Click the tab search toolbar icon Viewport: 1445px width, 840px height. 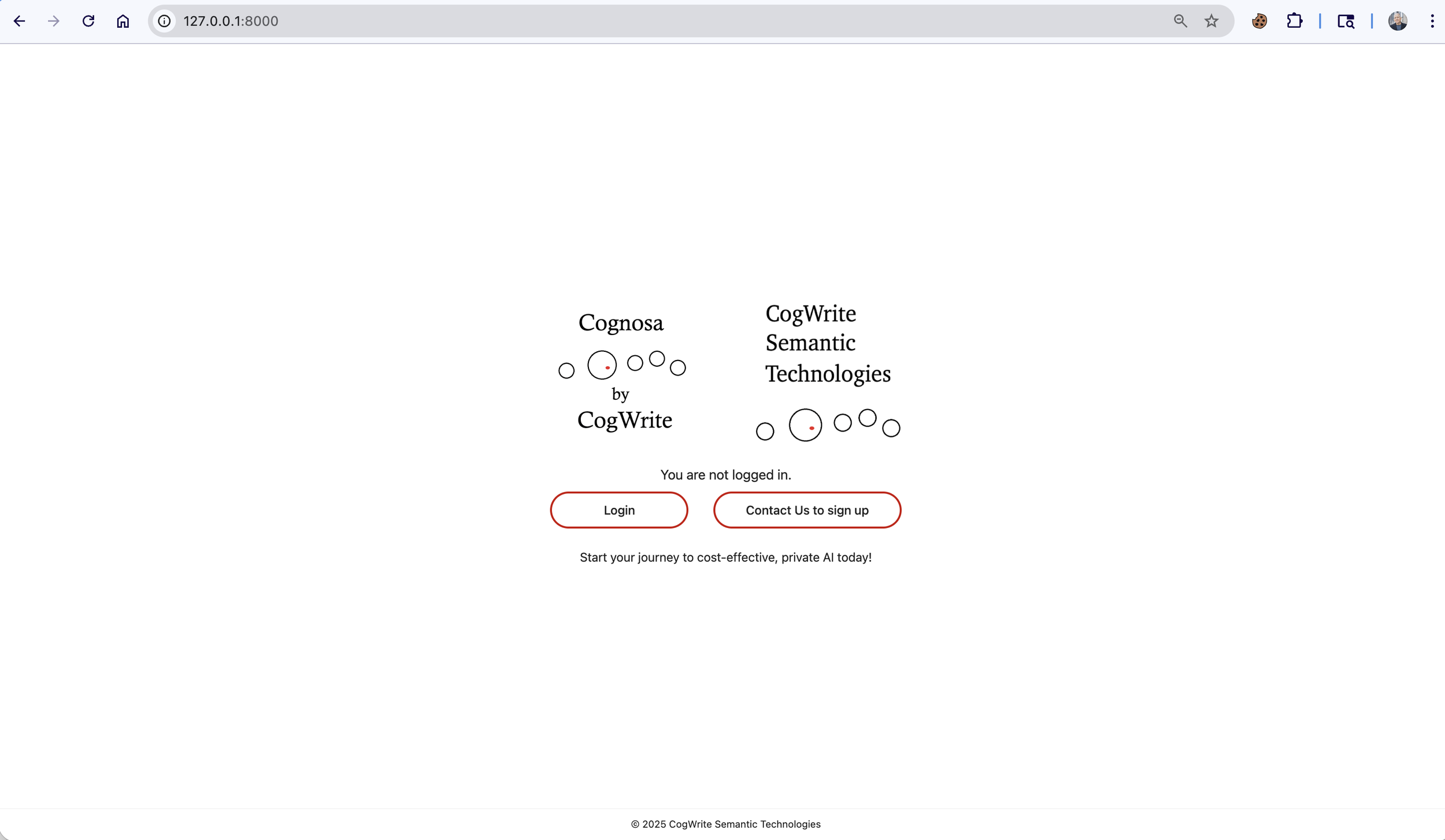[x=1346, y=21]
